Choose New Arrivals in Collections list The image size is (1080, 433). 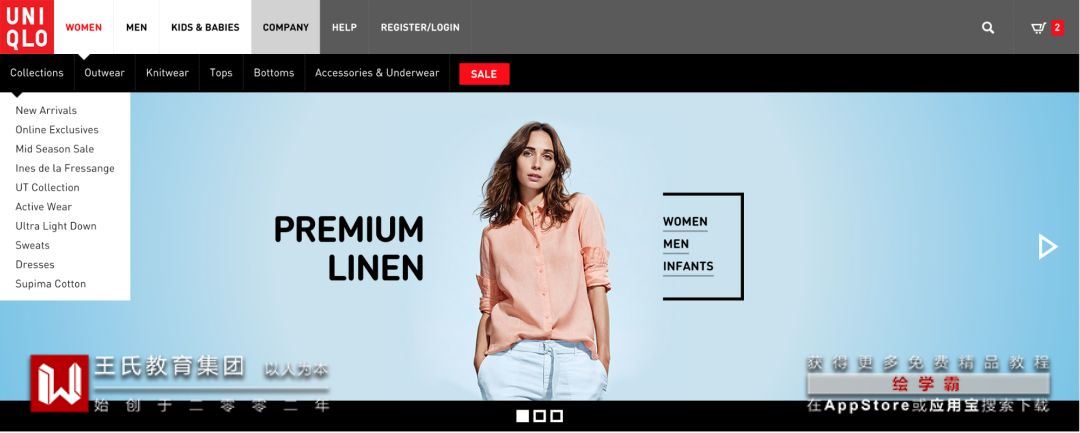pos(46,110)
